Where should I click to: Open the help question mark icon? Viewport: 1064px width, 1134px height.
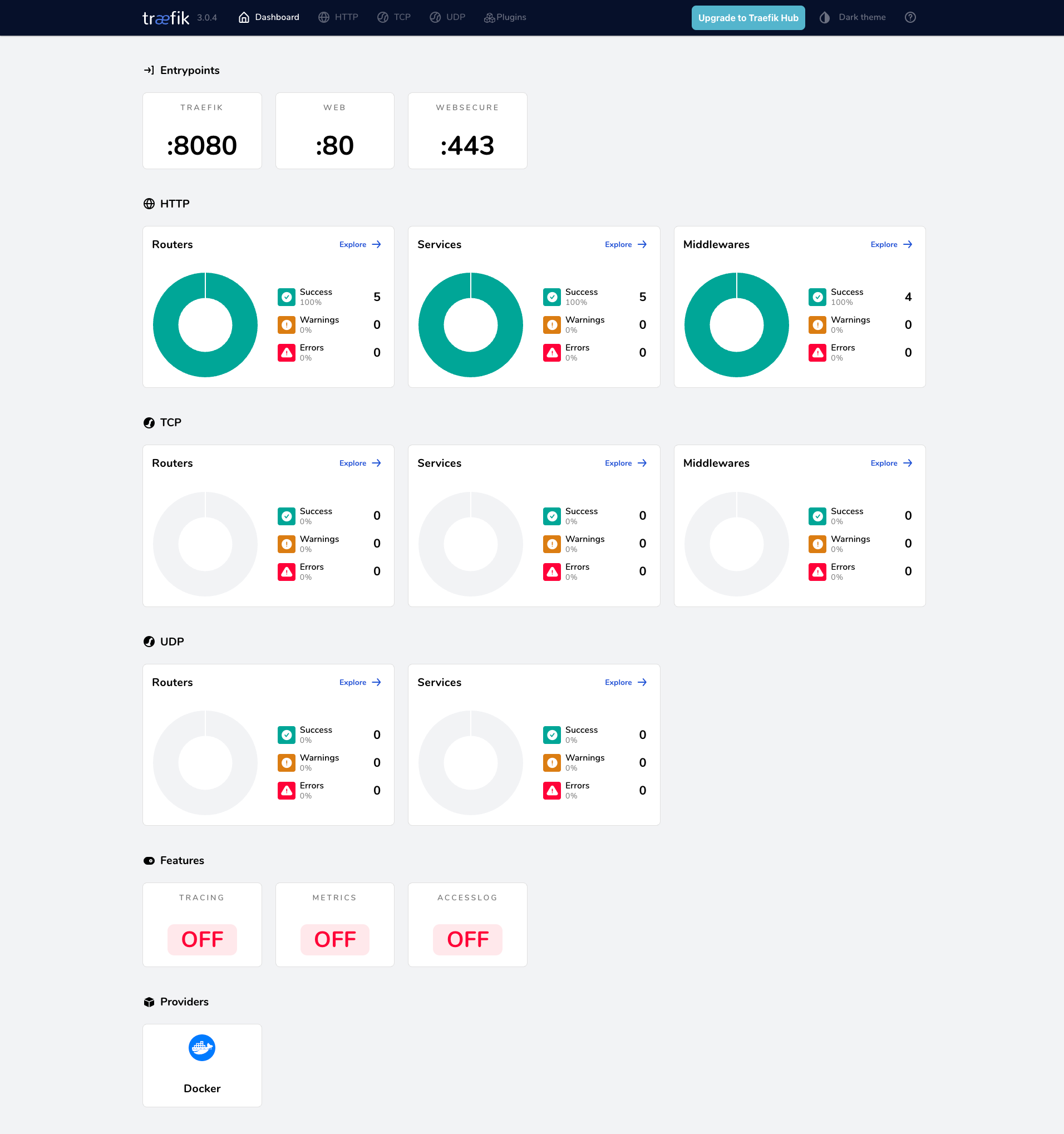tap(910, 17)
